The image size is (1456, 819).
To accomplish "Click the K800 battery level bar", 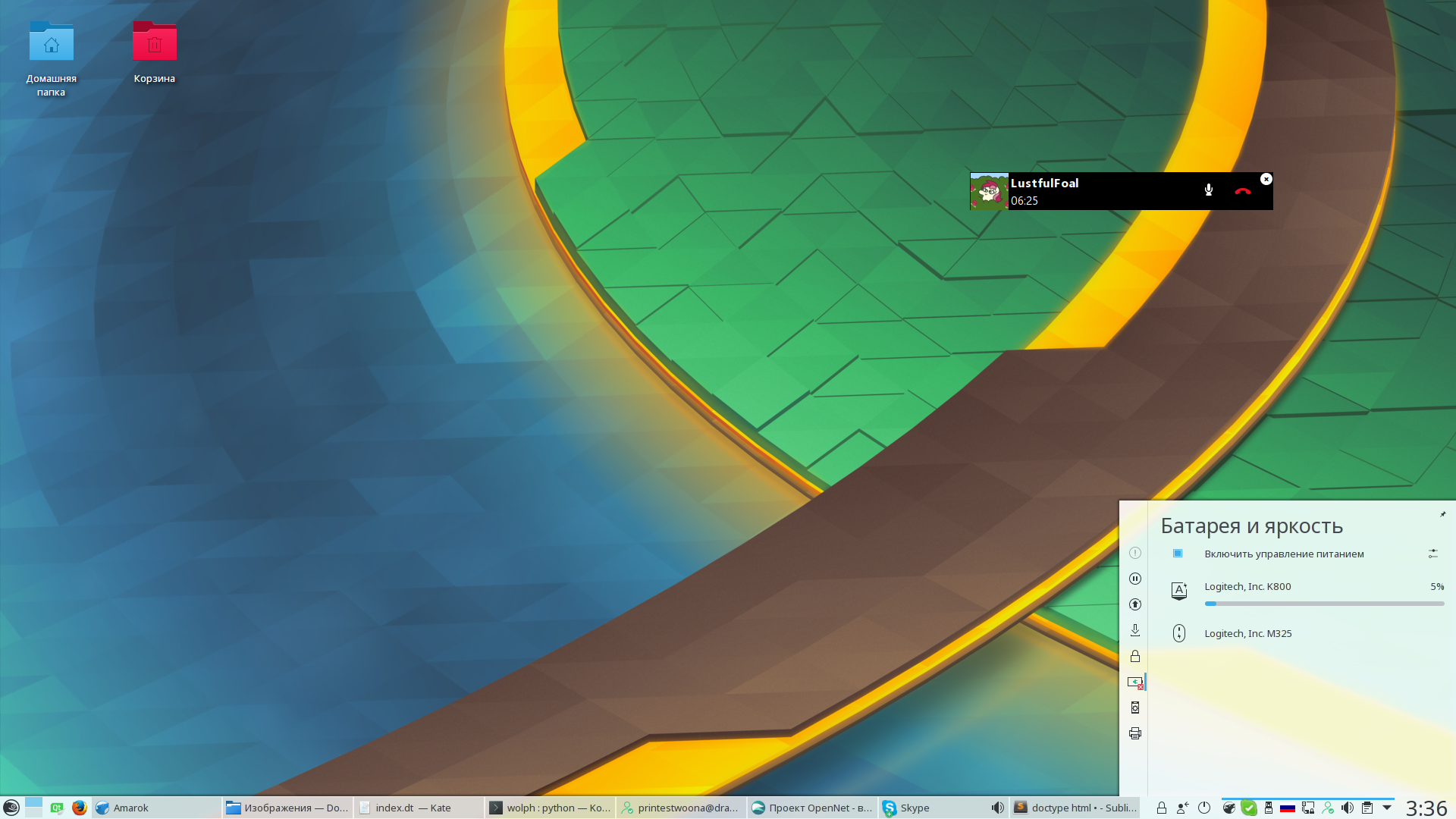I will pos(1324,604).
